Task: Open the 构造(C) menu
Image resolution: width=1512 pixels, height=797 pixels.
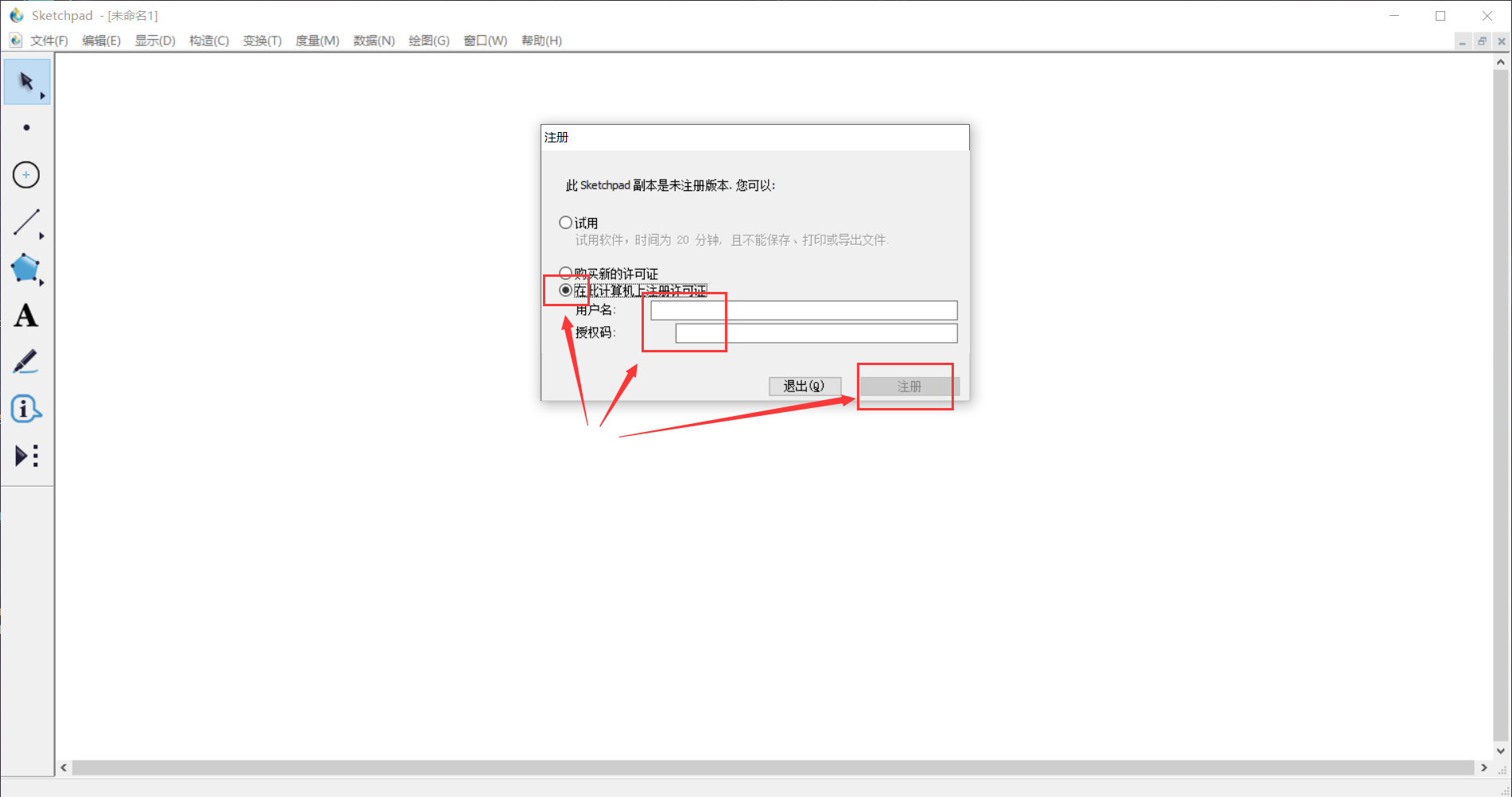Action: 209,41
